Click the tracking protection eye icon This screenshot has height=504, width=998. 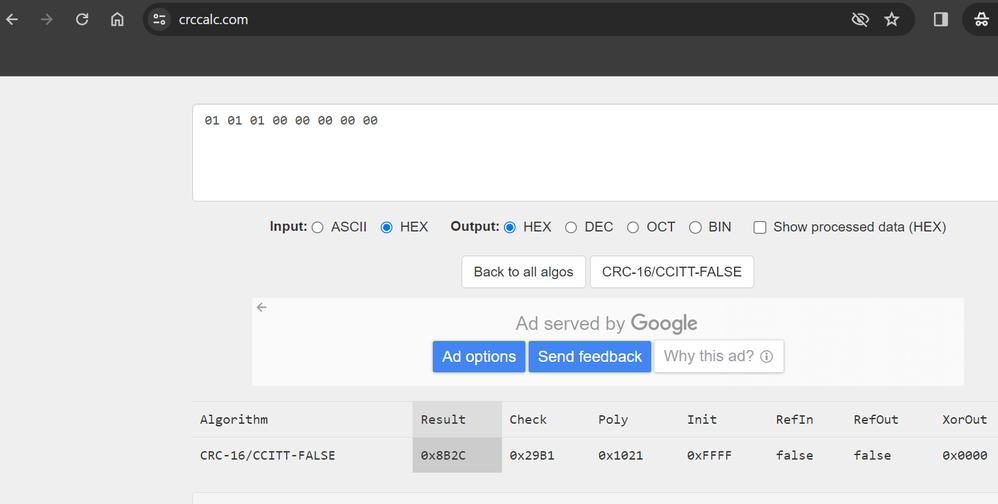[859, 19]
